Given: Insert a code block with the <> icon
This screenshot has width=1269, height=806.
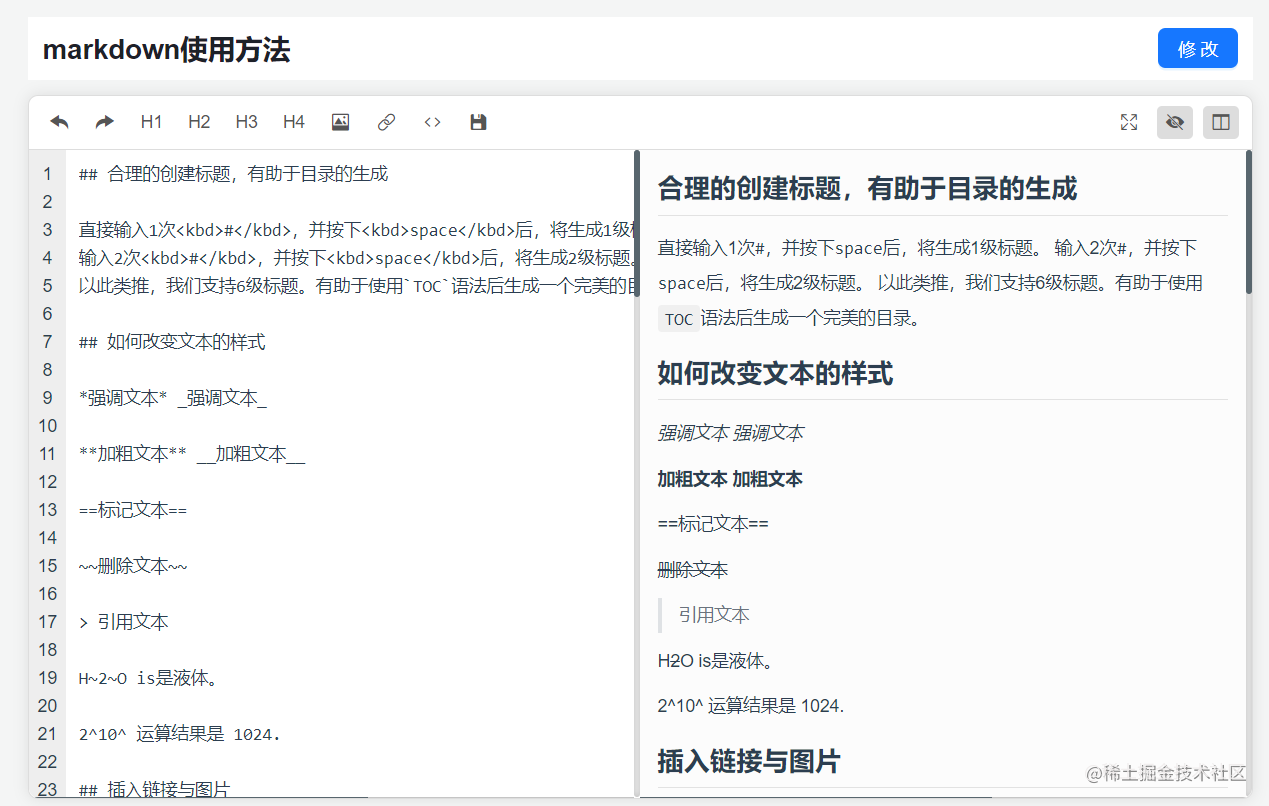Looking at the screenshot, I should [432, 121].
